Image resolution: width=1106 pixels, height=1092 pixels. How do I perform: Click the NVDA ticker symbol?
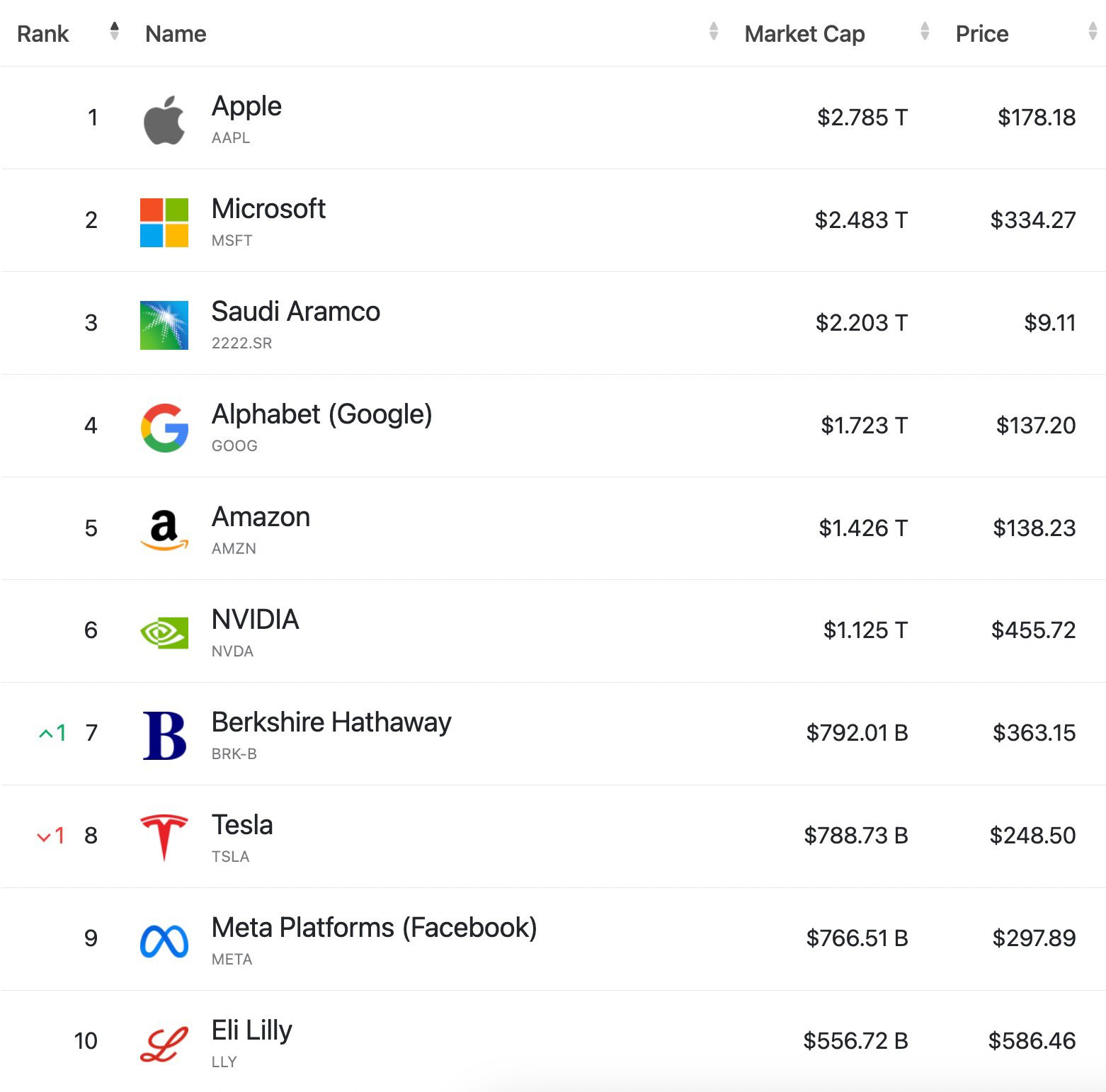click(232, 652)
